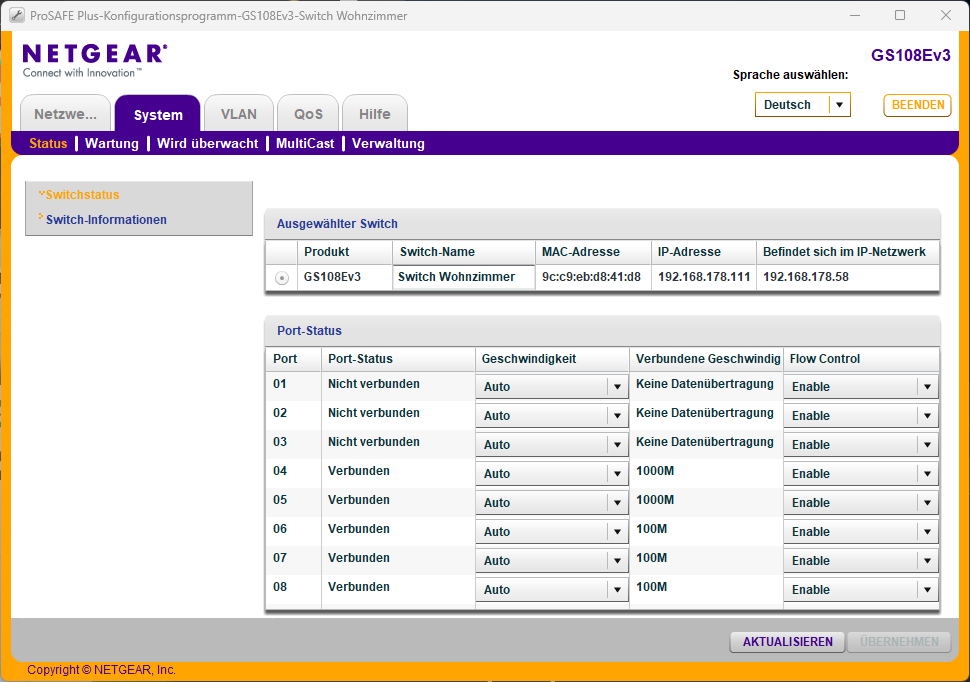Click the BEENDEN button
Viewport: 970px width, 682px height.
pos(917,105)
